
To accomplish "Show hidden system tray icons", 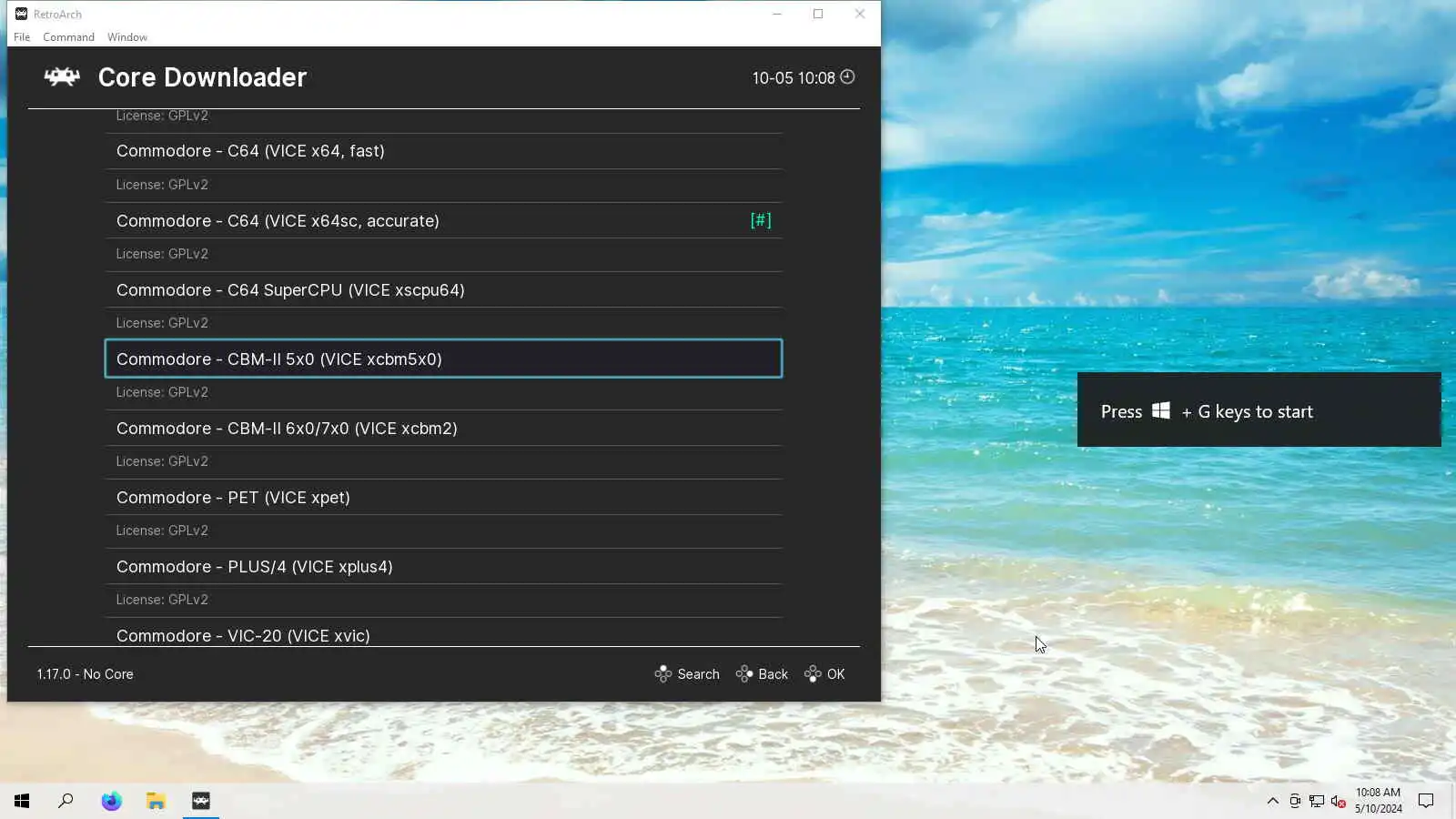I will click(1273, 801).
